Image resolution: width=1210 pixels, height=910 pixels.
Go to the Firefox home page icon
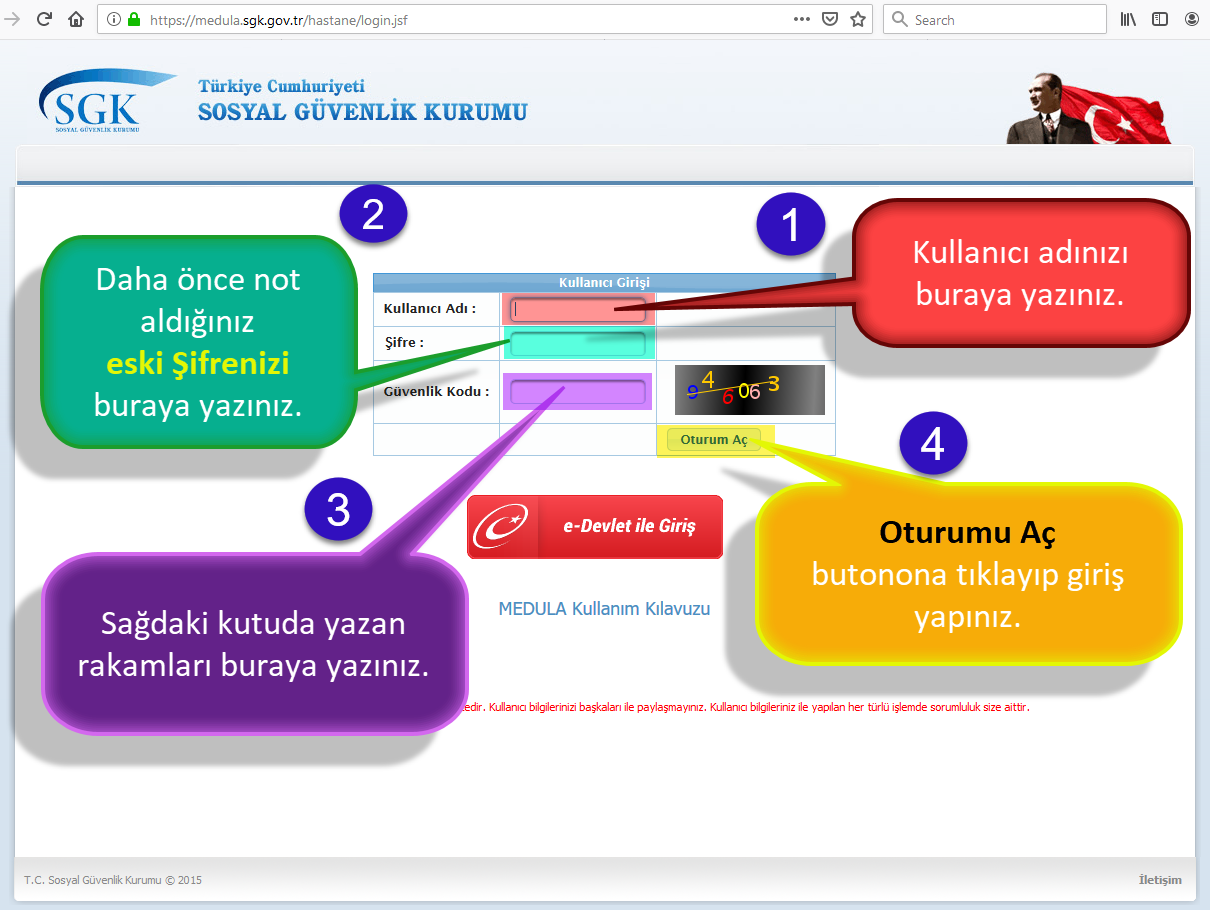(x=76, y=19)
